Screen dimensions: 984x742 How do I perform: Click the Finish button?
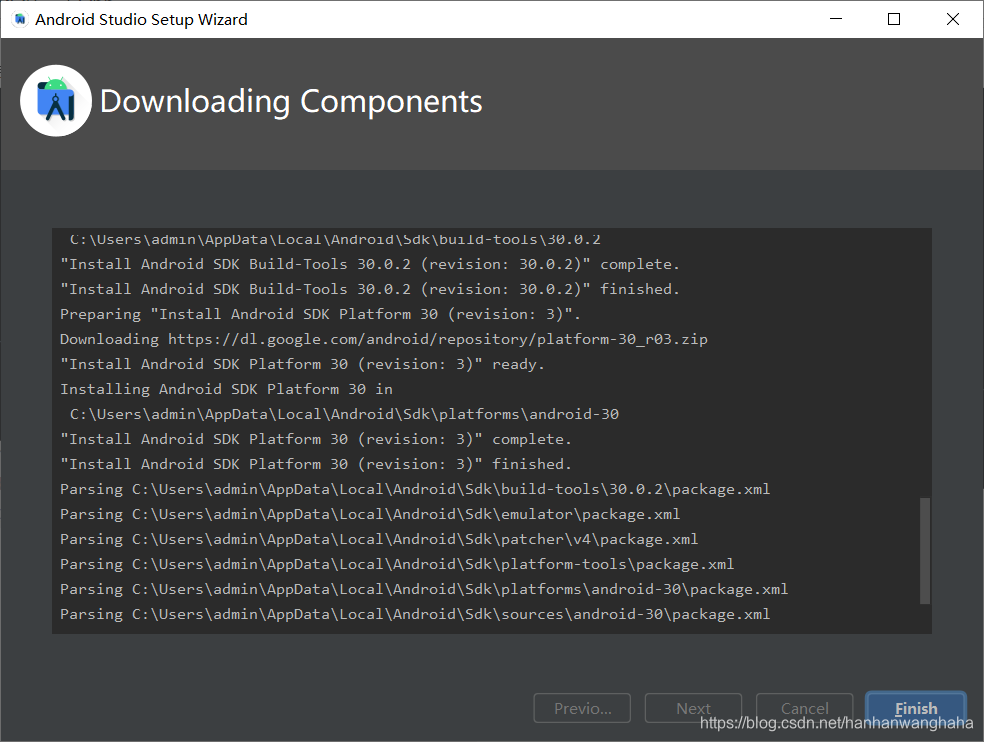pos(916,708)
